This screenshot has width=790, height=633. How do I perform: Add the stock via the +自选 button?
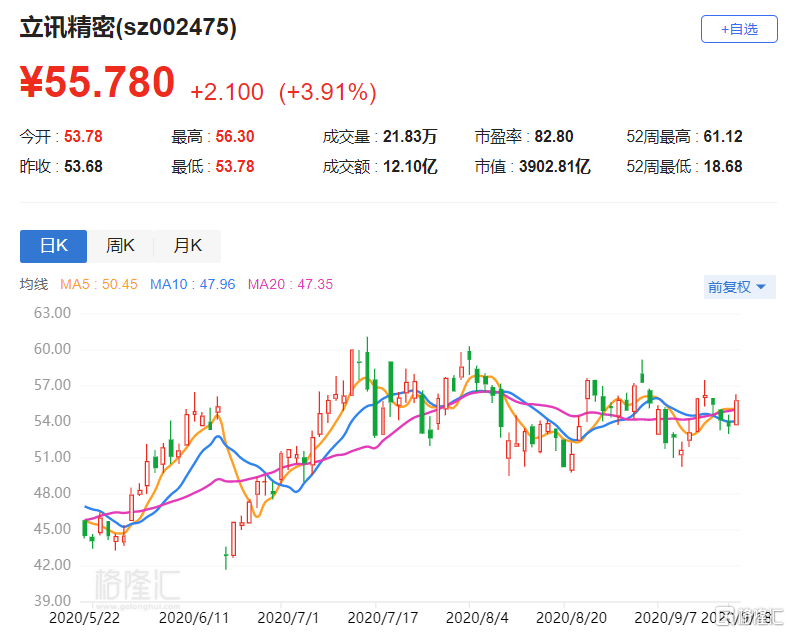[x=739, y=29]
